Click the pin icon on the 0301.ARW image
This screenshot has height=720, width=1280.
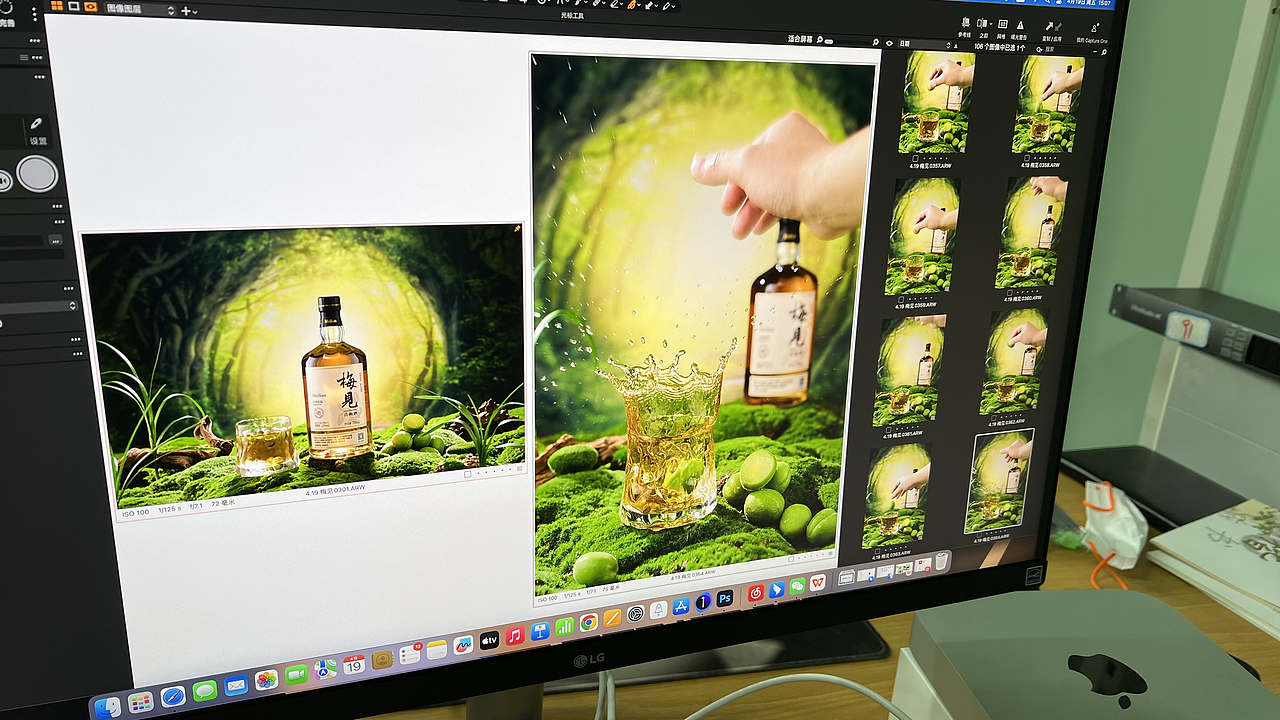[x=517, y=229]
